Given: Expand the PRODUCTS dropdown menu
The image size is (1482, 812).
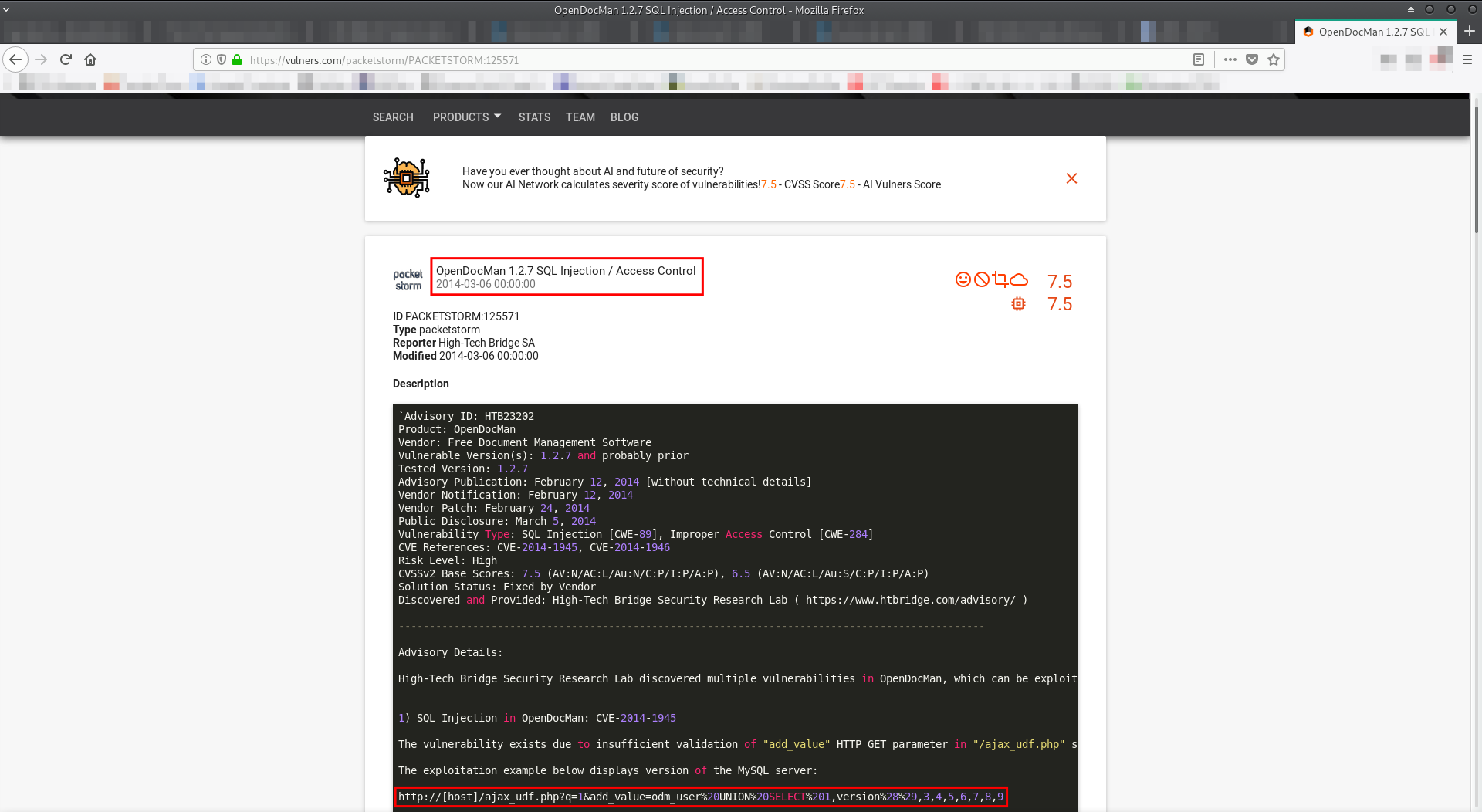Looking at the screenshot, I should click(467, 117).
